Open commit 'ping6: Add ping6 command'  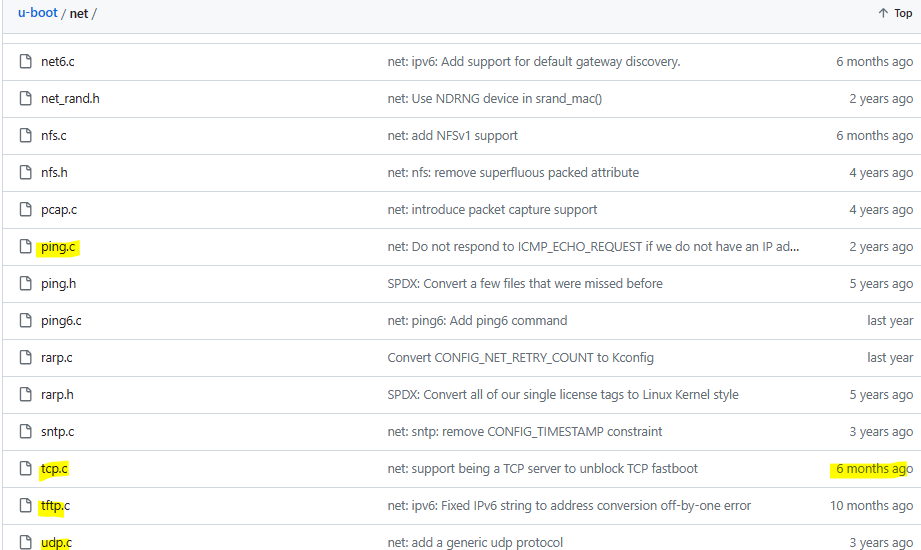coord(477,321)
